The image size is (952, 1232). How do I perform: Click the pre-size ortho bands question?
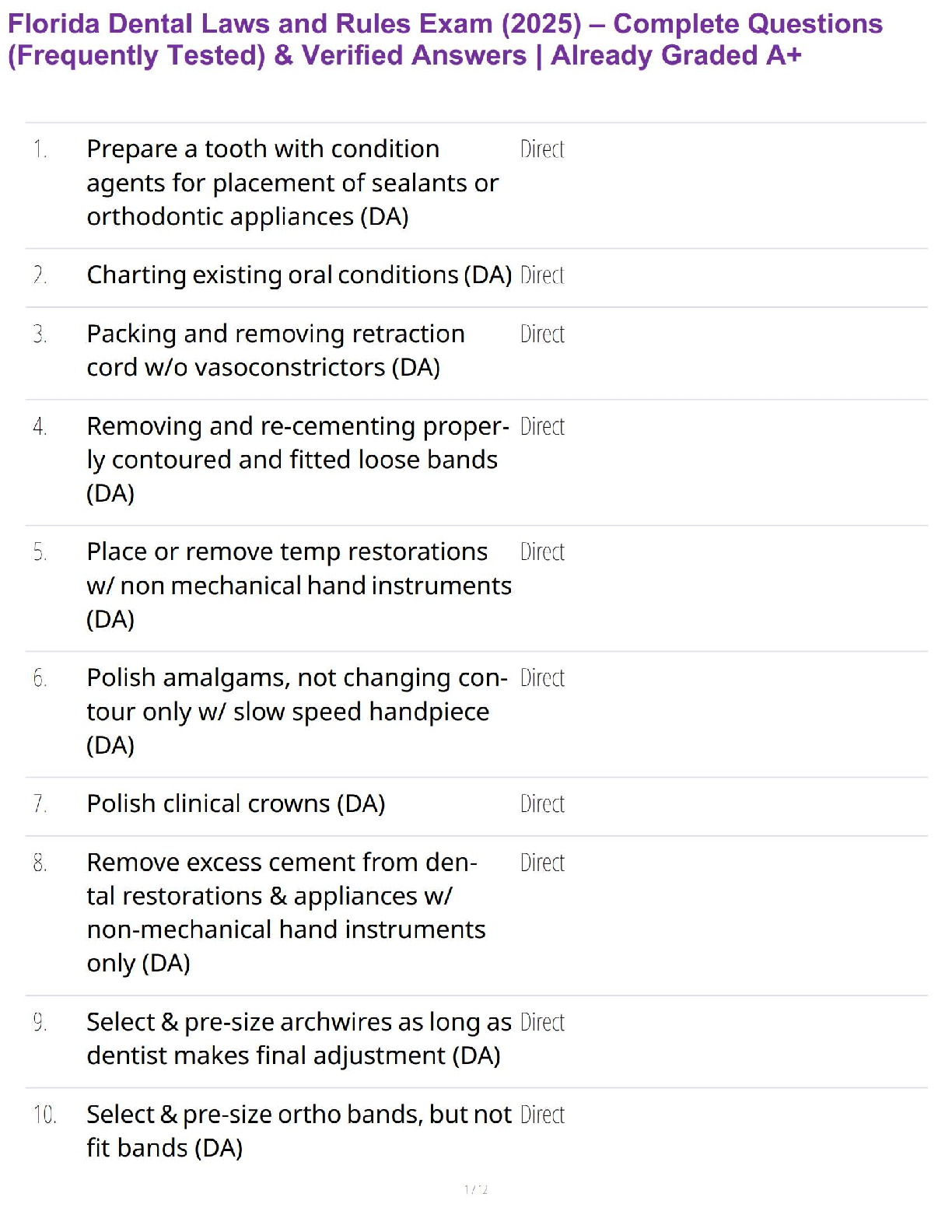(x=299, y=1131)
